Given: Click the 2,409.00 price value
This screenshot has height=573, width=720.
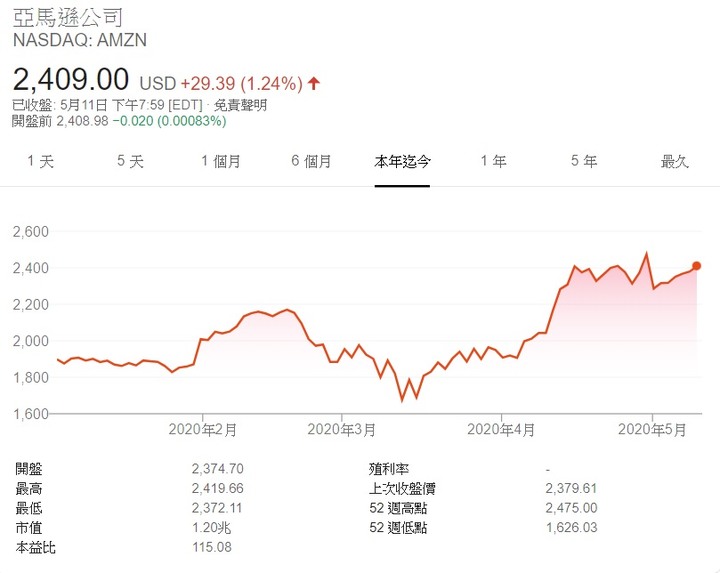Looking at the screenshot, I should tap(71, 79).
